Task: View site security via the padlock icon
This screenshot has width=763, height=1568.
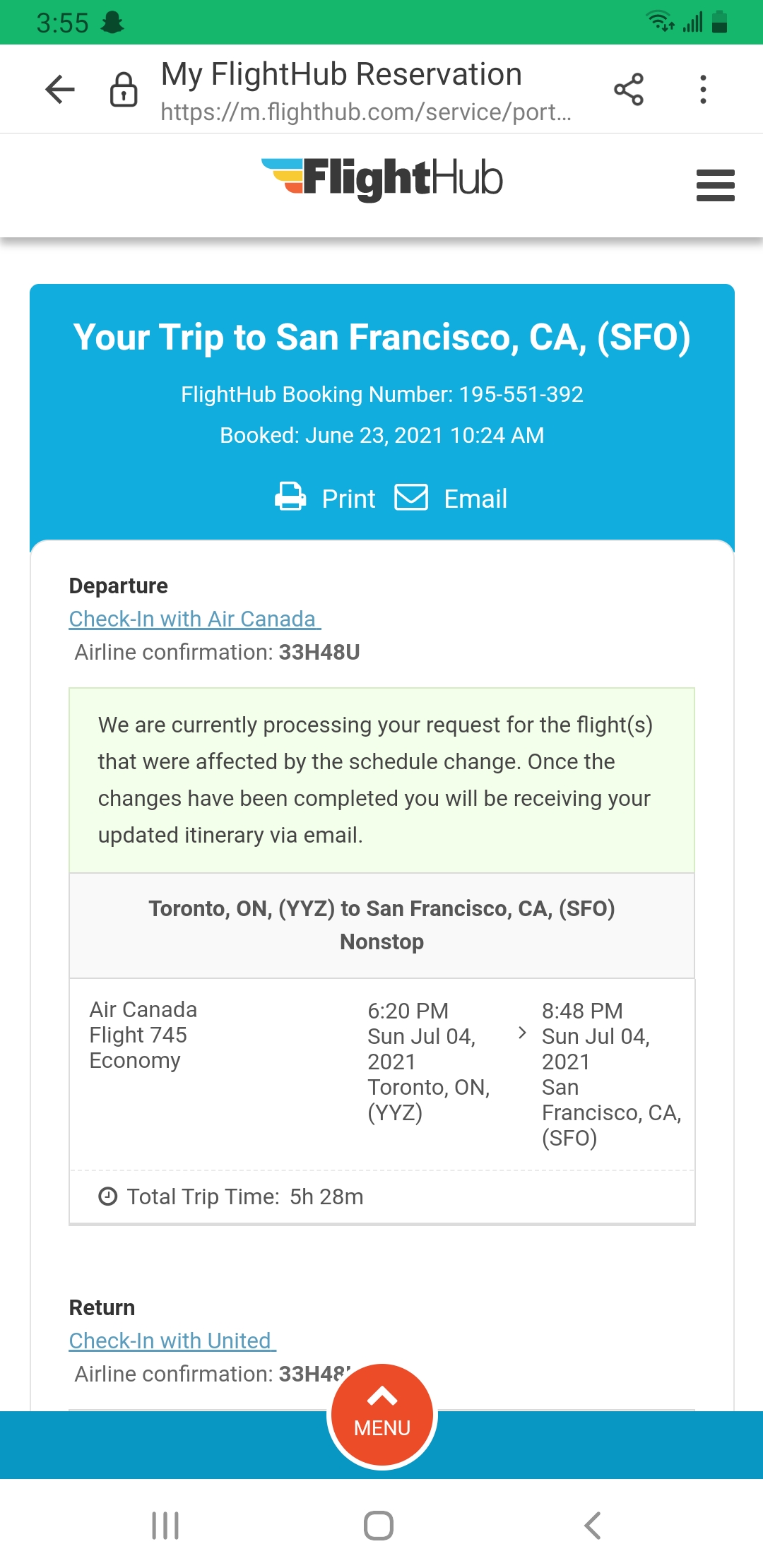Action: pyautogui.click(x=122, y=88)
